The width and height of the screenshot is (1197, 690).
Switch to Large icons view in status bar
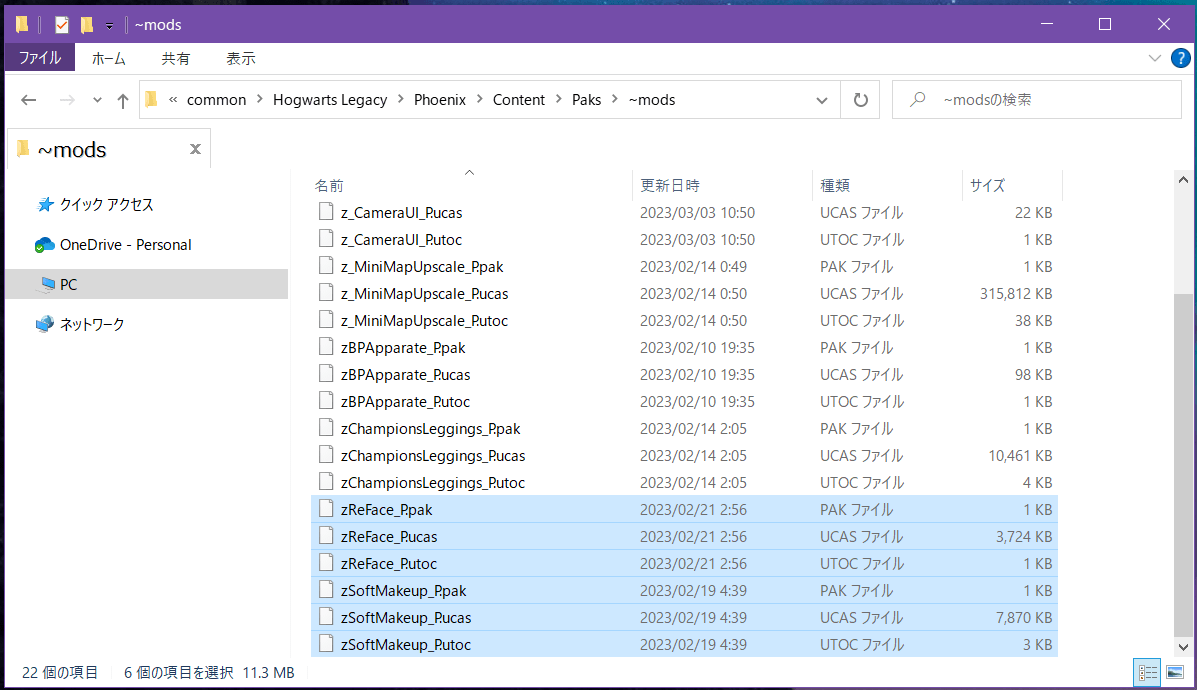pos(1175,672)
